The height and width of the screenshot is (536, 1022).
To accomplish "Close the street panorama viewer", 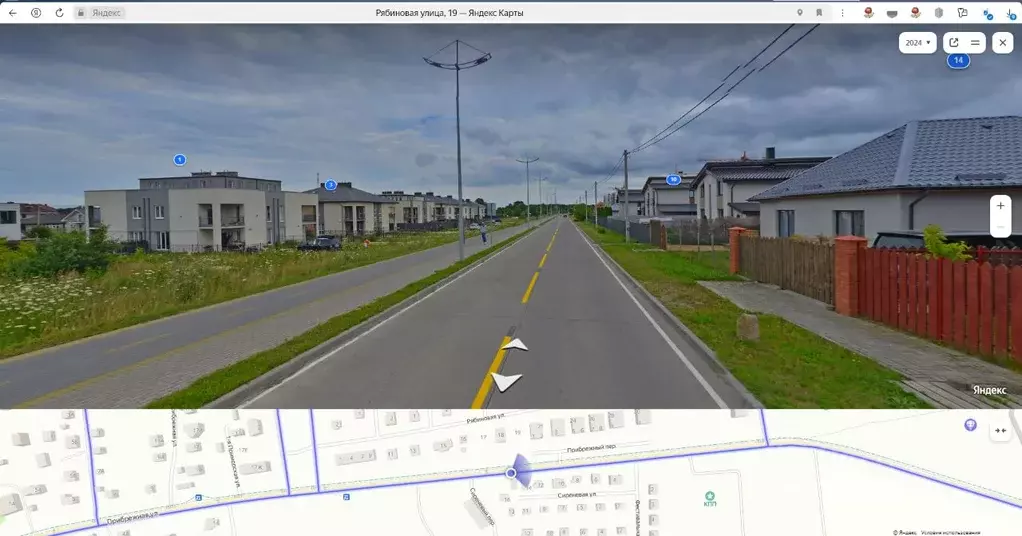I will point(1002,43).
